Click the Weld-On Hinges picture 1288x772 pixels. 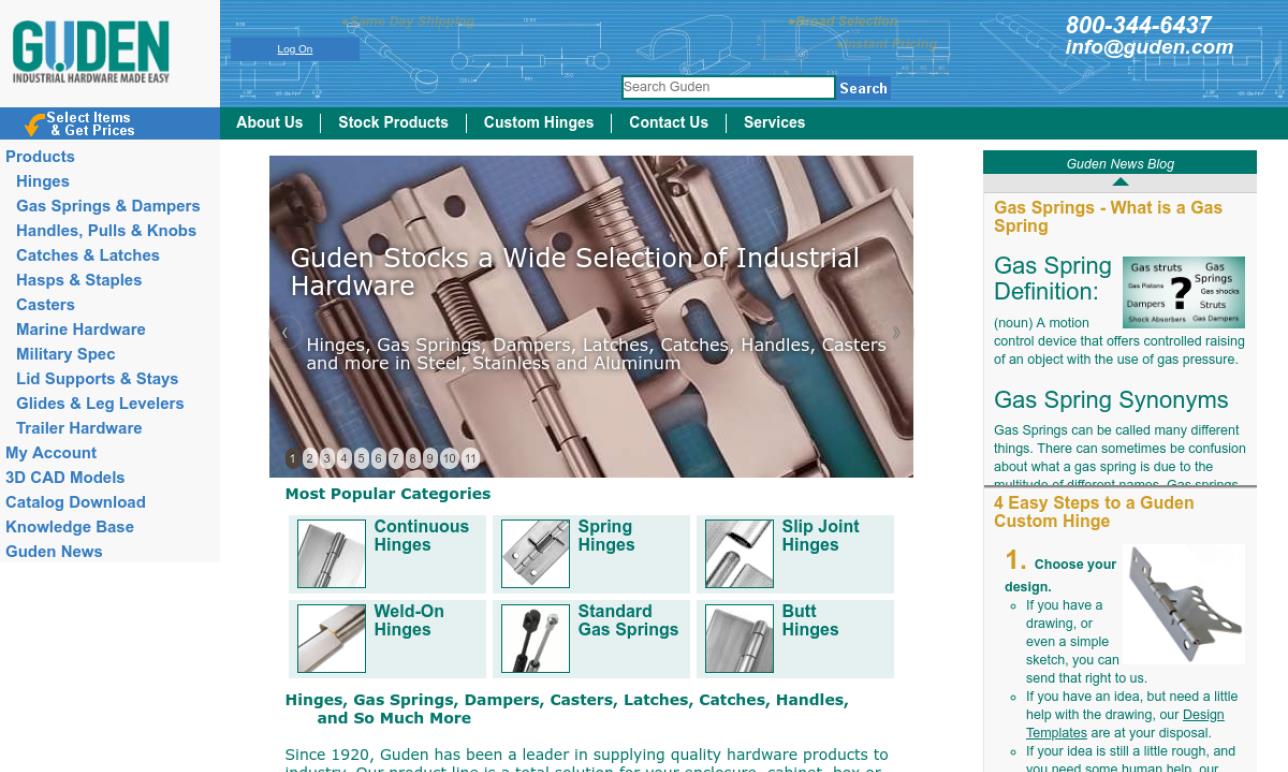click(x=330, y=638)
